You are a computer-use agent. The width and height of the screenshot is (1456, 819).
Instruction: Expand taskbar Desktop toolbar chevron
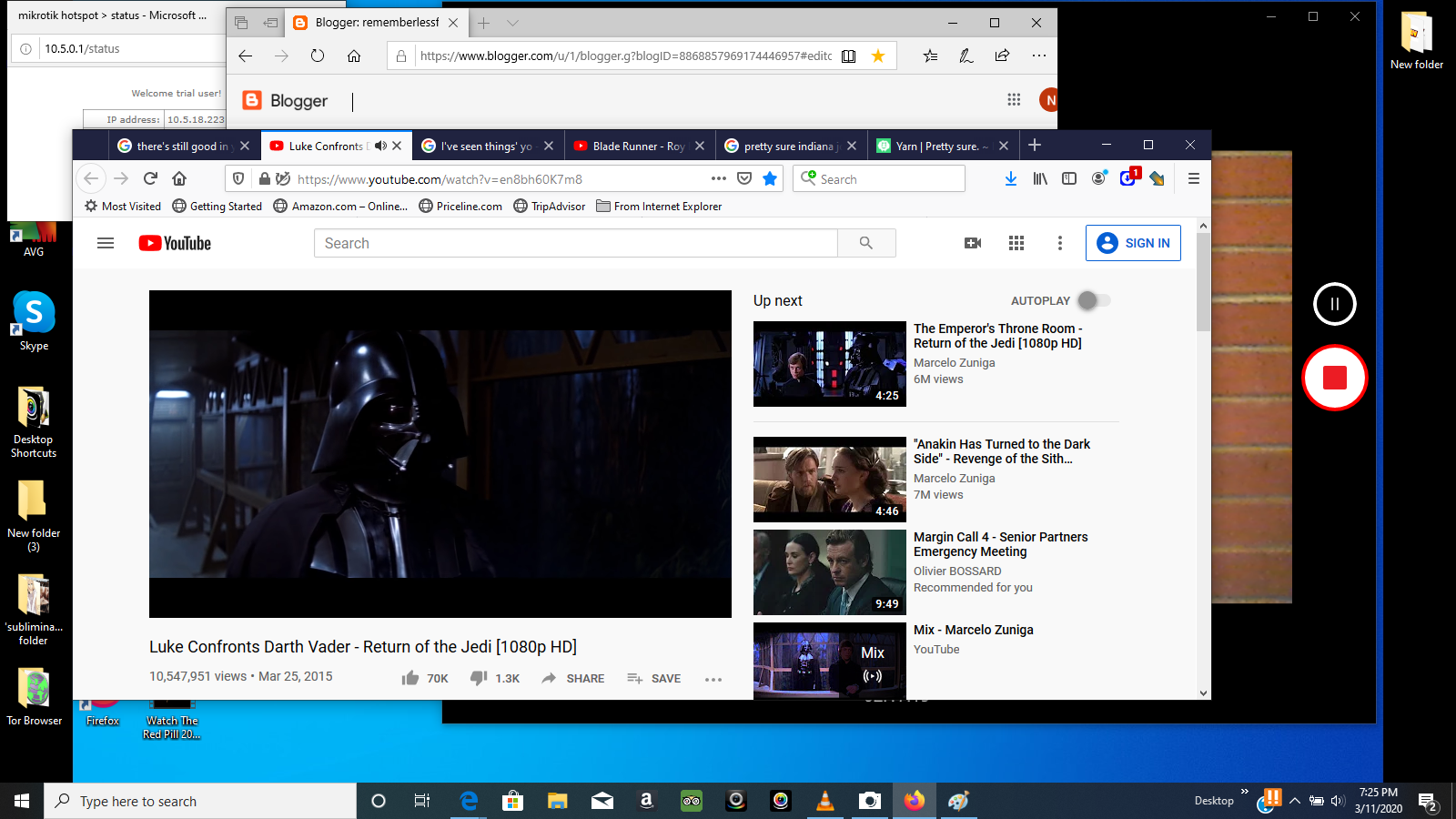[x=1244, y=792]
